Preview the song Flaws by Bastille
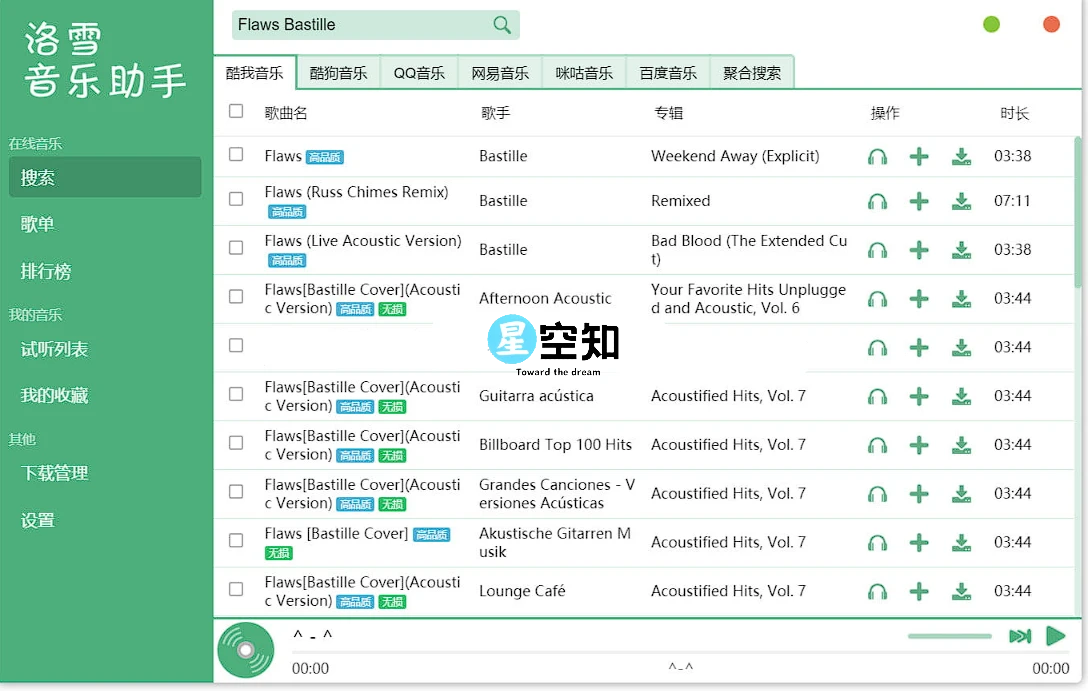This screenshot has width=1088, height=691. click(x=878, y=156)
